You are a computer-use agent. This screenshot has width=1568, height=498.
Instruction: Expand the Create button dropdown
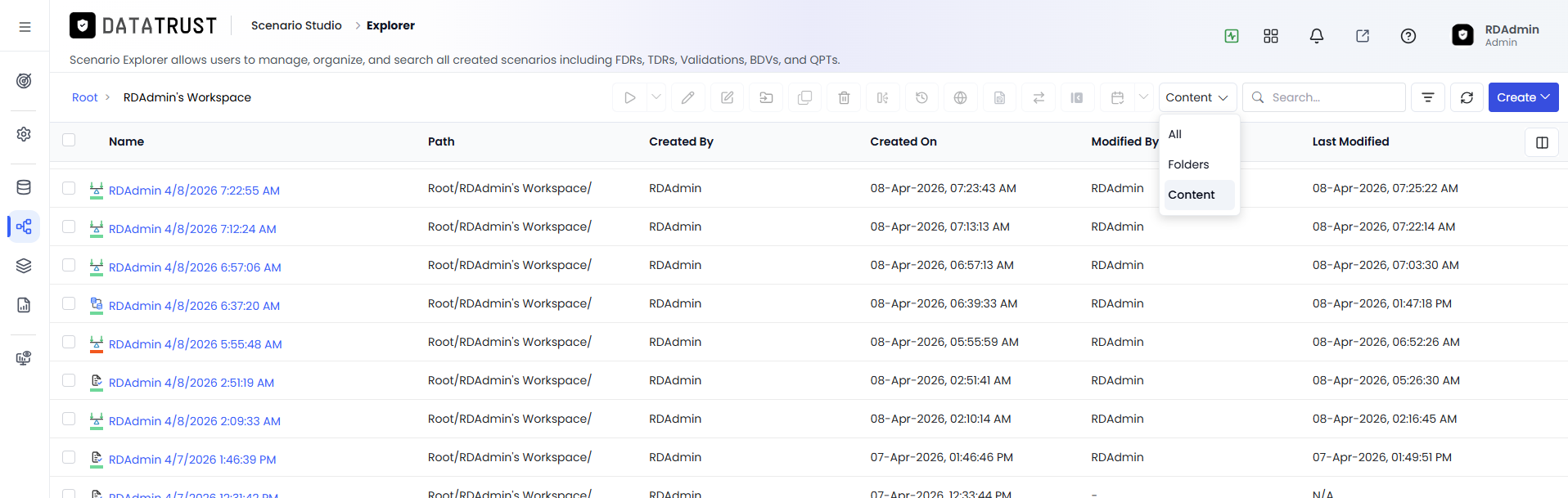pos(1524,97)
